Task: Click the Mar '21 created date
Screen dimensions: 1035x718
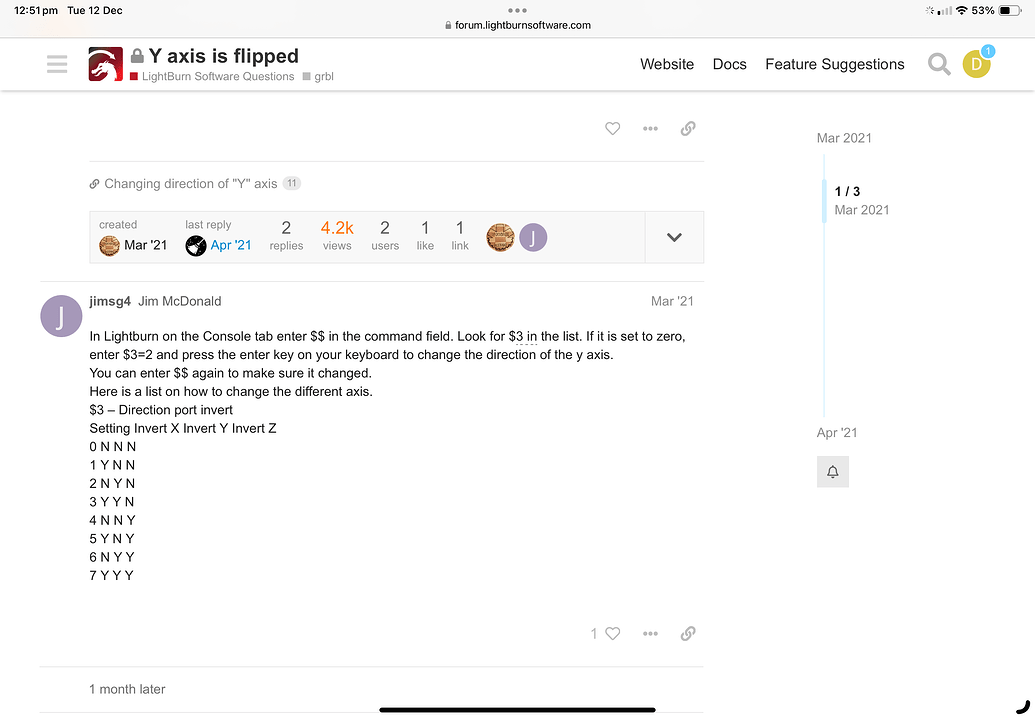Action: [146, 245]
